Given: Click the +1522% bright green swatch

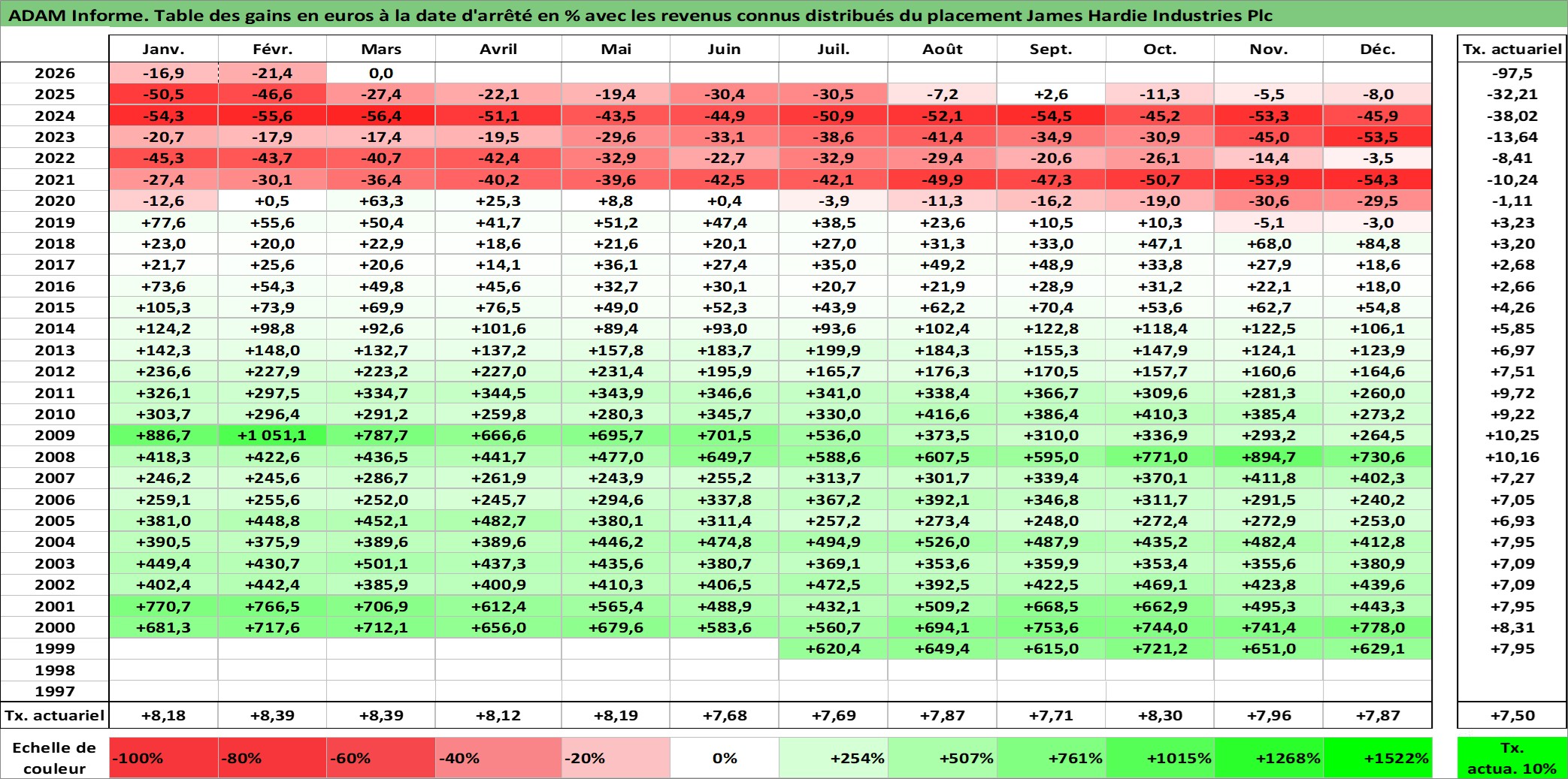Looking at the screenshot, I should click(x=1378, y=758).
